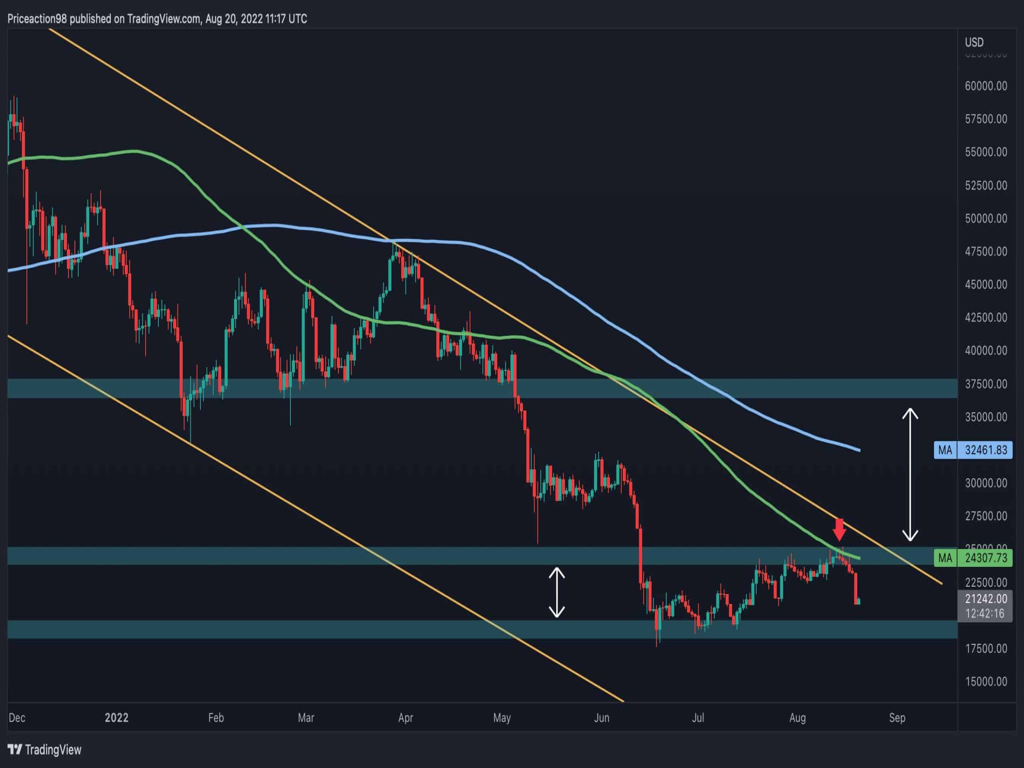Viewport: 1024px width, 768px height.
Task: Click the tall white double-headed arrow near September
Action: pyautogui.click(x=909, y=473)
